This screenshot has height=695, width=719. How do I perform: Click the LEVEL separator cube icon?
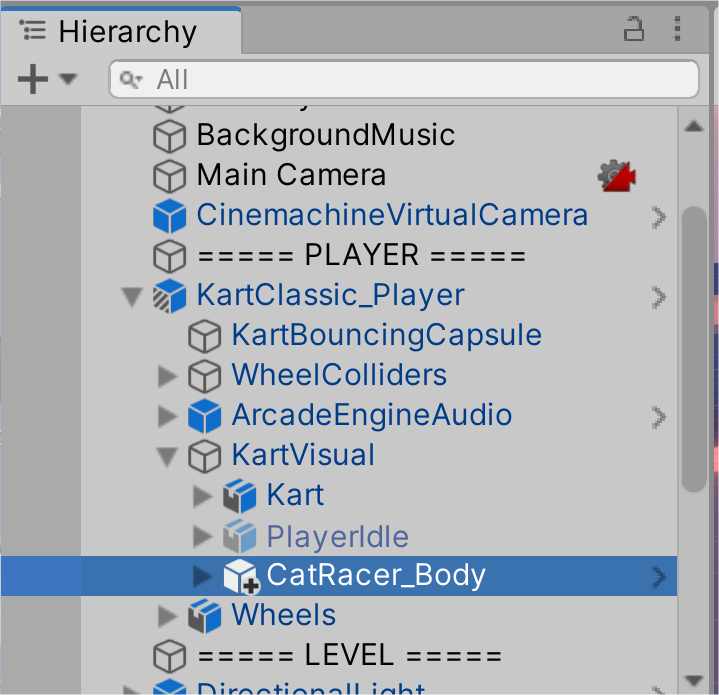pyautogui.click(x=169, y=656)
